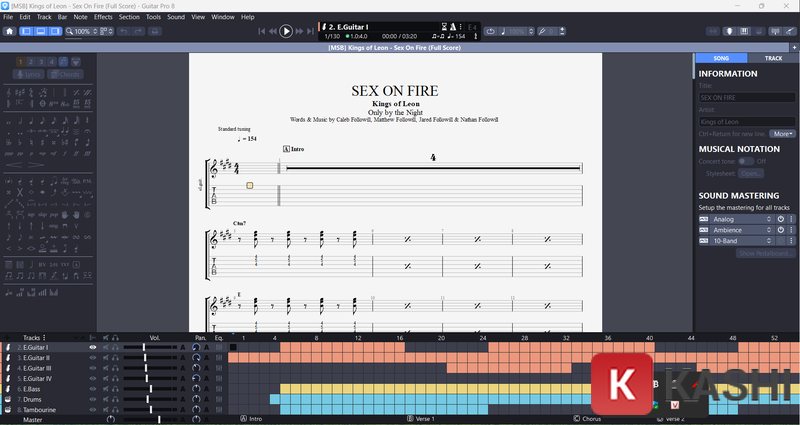800x425 pixels.
Task: Switch to the TRACK inspector tab
Action: [773, 58]
